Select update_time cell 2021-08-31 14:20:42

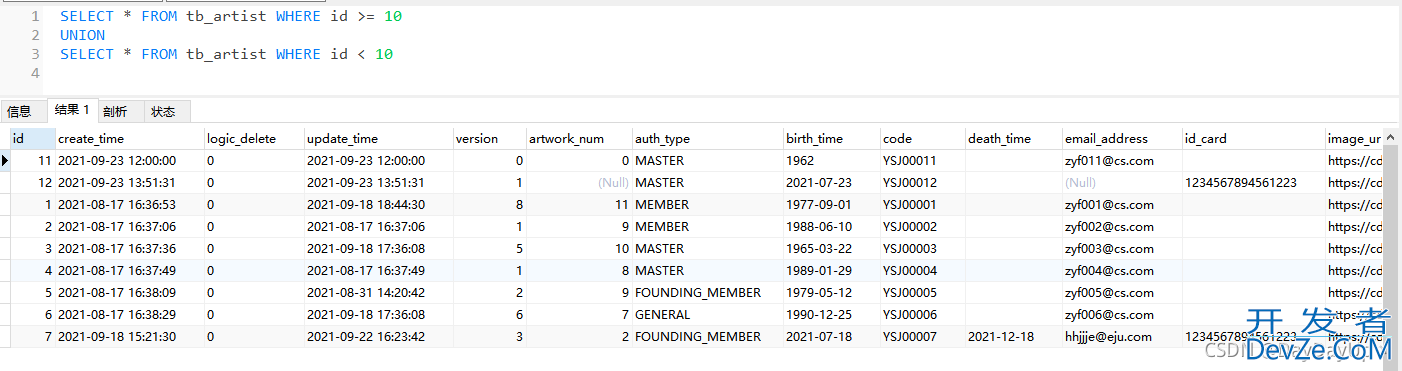[378, 292]
